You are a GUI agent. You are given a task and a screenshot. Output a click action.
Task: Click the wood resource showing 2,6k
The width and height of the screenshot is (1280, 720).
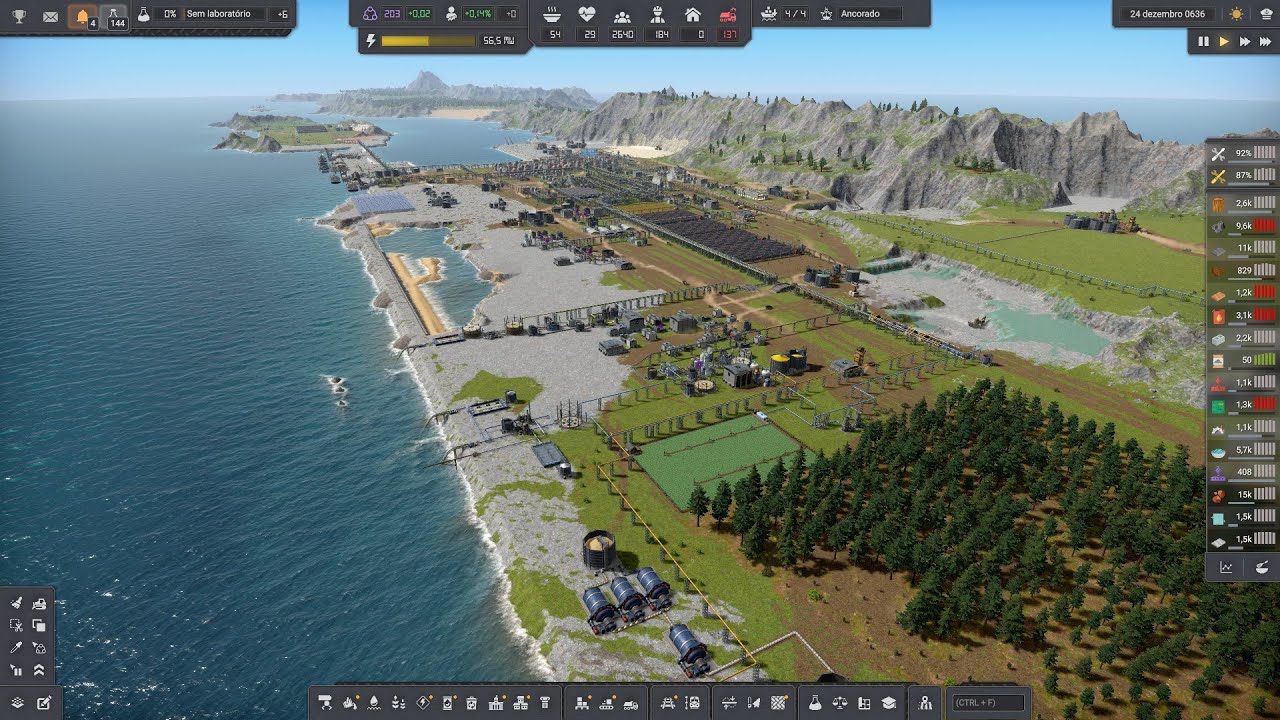pos(1243,203)
